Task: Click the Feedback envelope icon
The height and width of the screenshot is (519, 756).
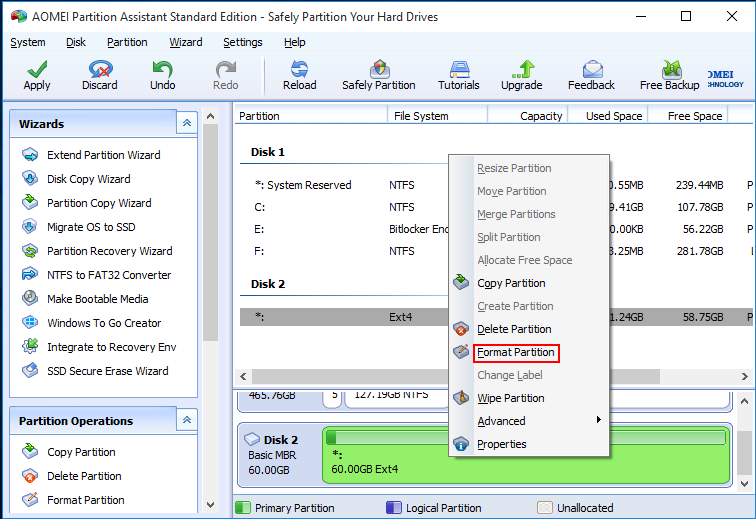Action: click(592, 69)
